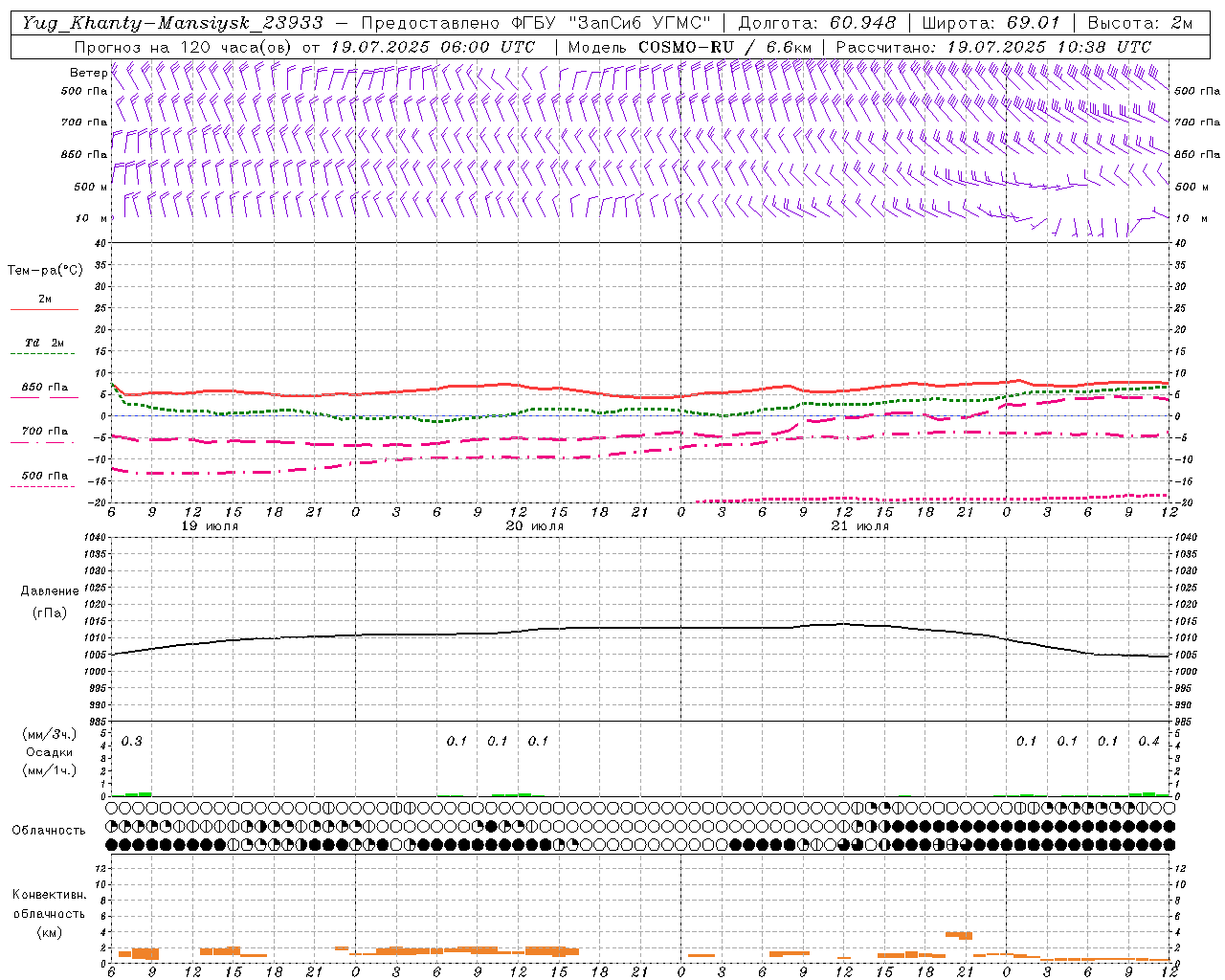Click the 10 м wind level label on left axis

pyautogui.click(x=93, y=218)
